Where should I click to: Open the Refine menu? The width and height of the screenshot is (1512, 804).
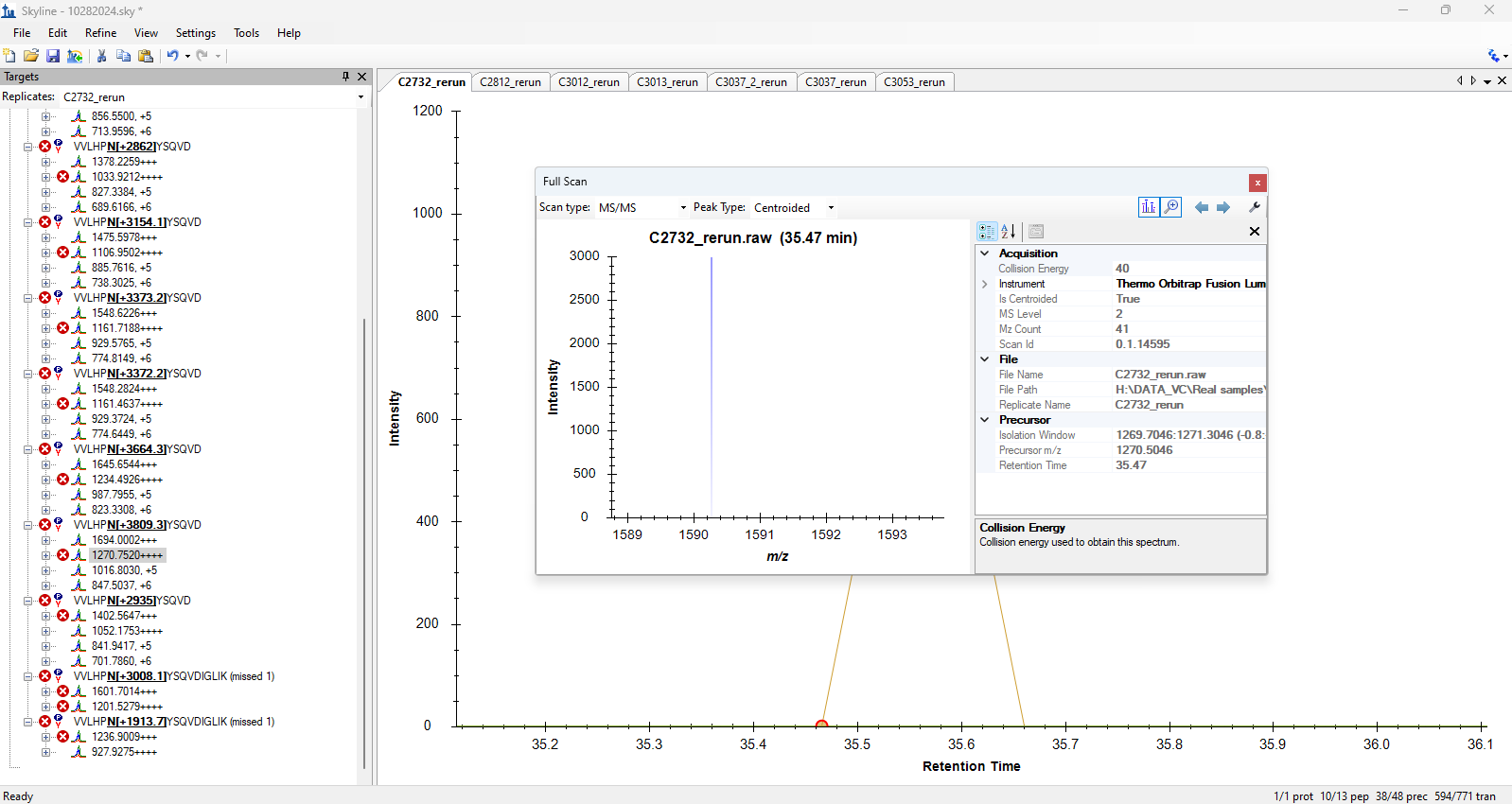tap(100, 33)
